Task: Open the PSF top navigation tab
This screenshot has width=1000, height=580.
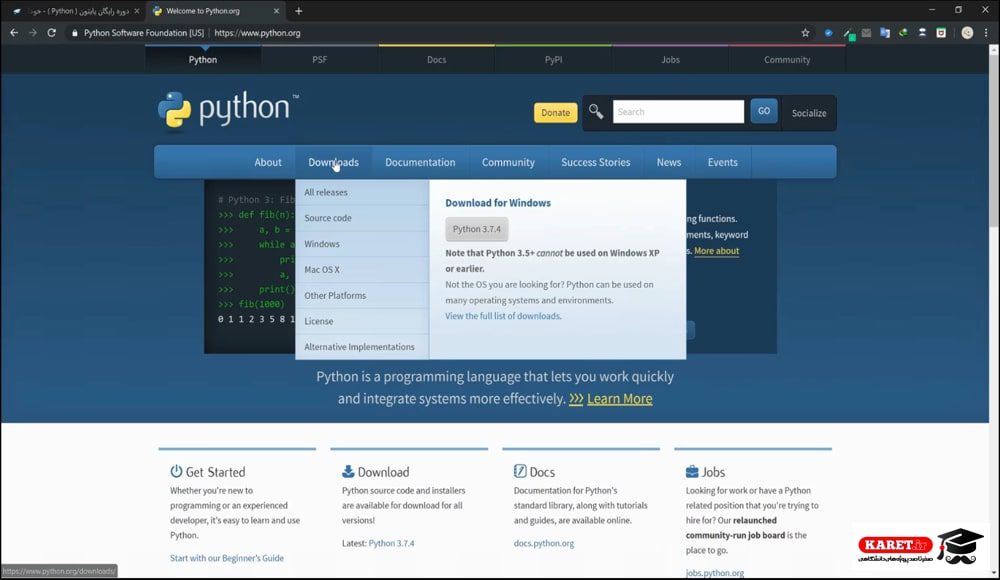Action: tap(320, 59)
